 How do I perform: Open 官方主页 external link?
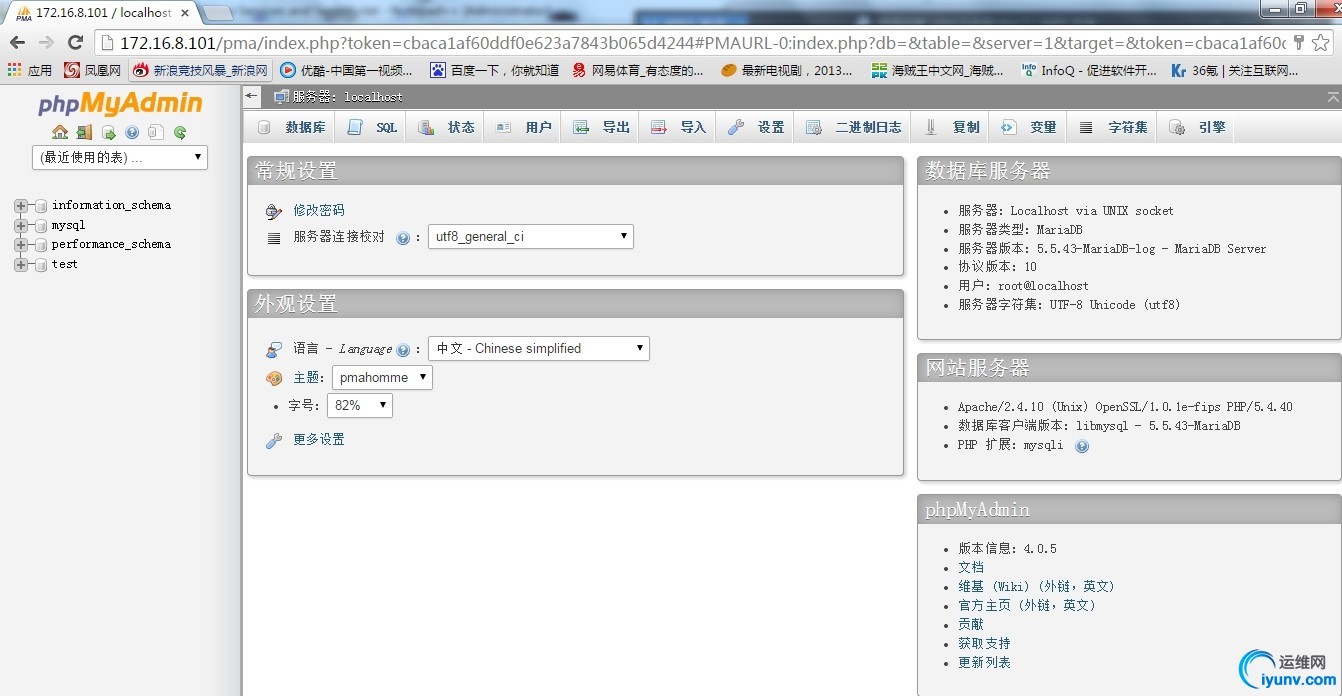[1027, 605]
